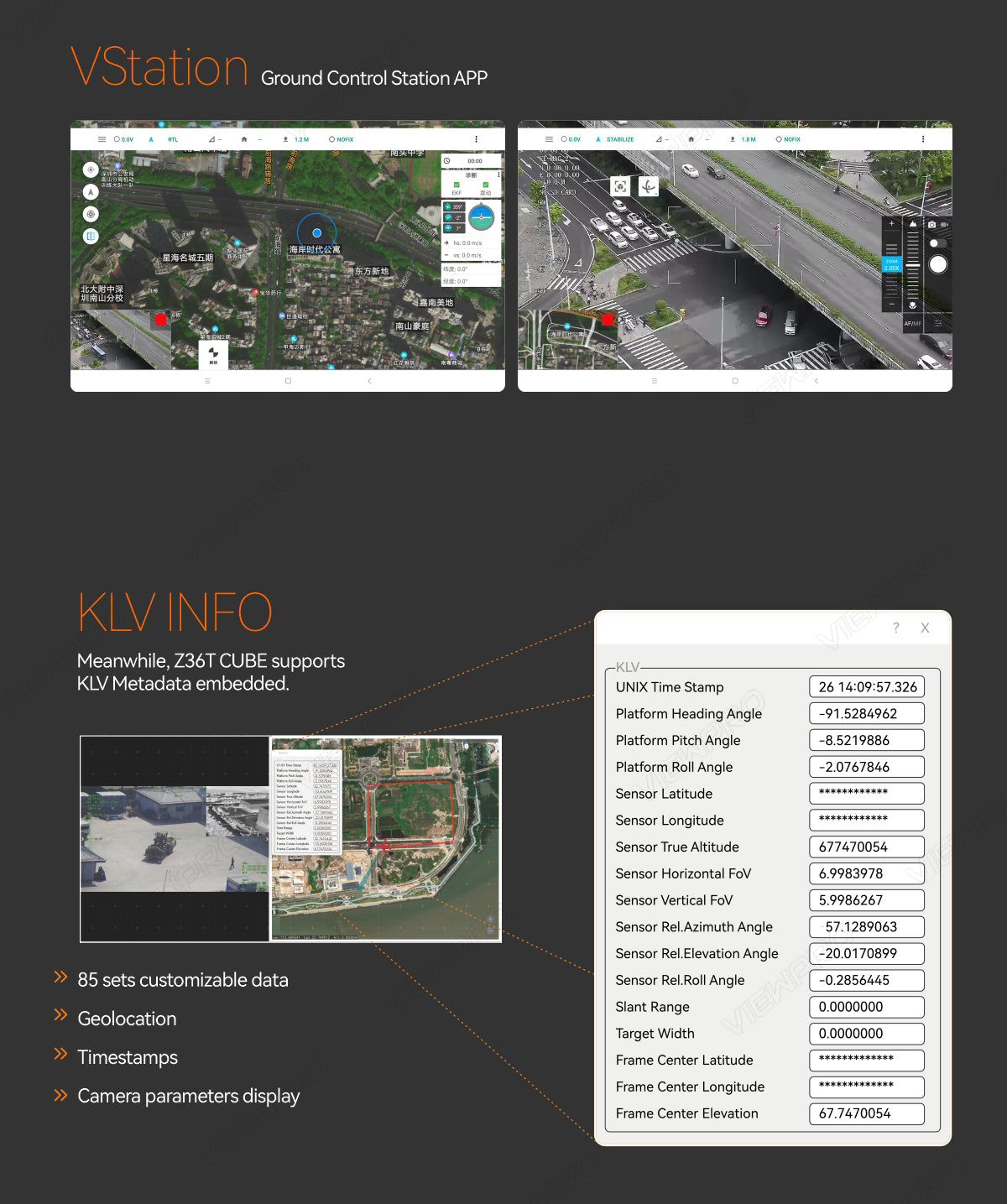
Task: Switch the AF/MF focus toggle
Action: [912, 324]
